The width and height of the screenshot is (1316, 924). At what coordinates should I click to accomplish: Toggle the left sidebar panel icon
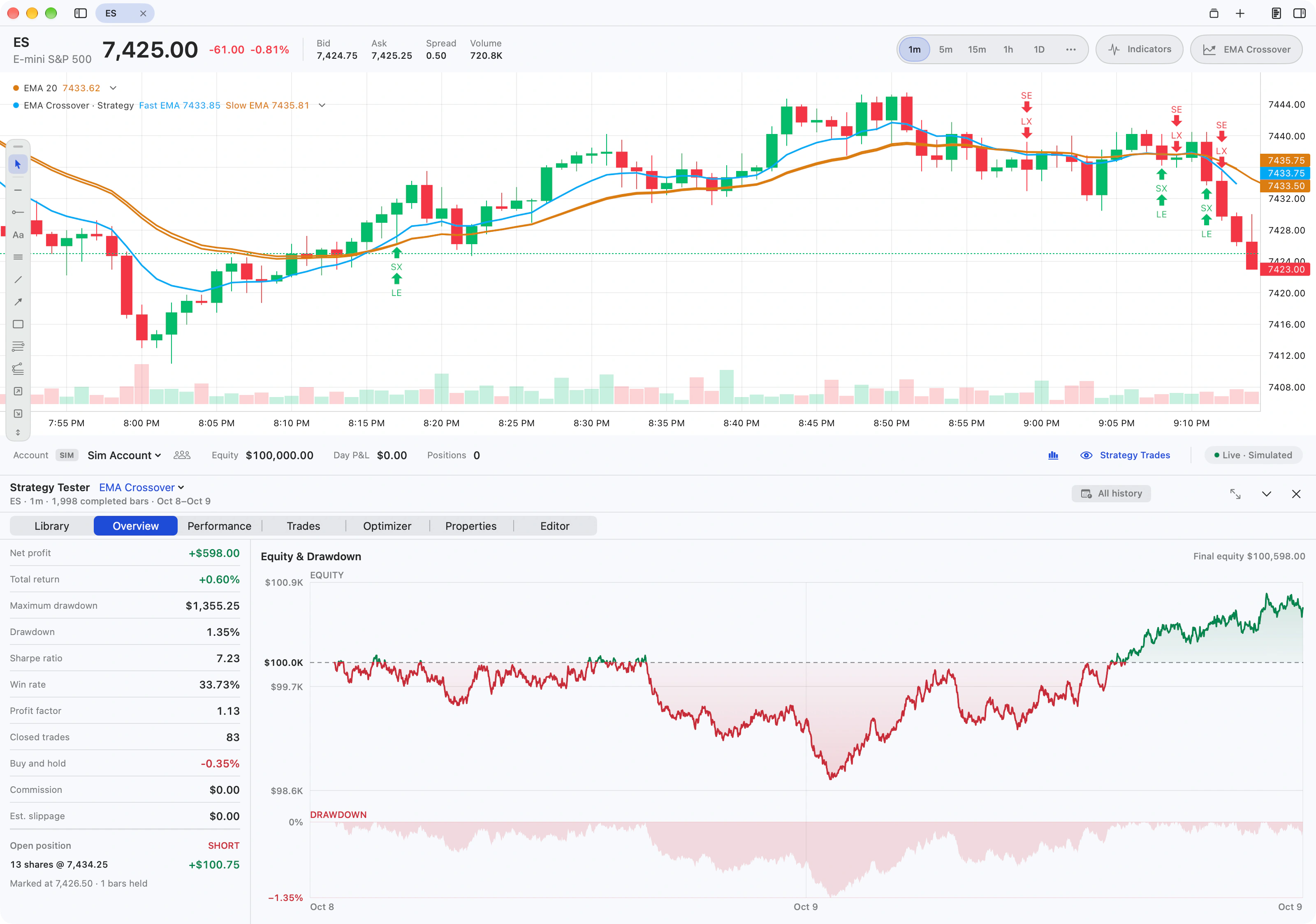80,13
